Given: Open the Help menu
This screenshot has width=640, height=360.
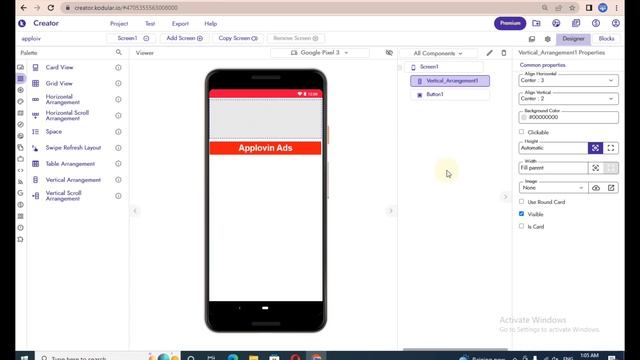Looking at the screenshot, I should [x=211, y=24].
